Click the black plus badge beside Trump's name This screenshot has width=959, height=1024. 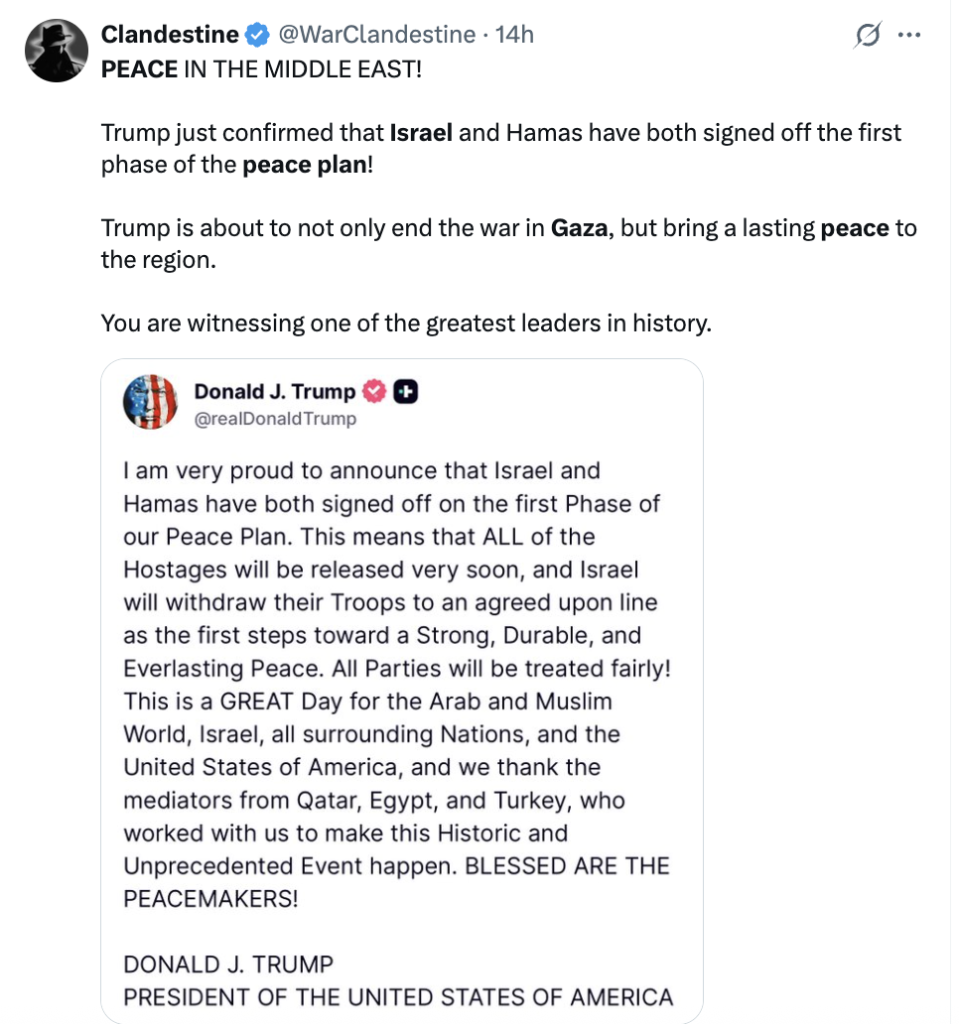click(406, 392)
